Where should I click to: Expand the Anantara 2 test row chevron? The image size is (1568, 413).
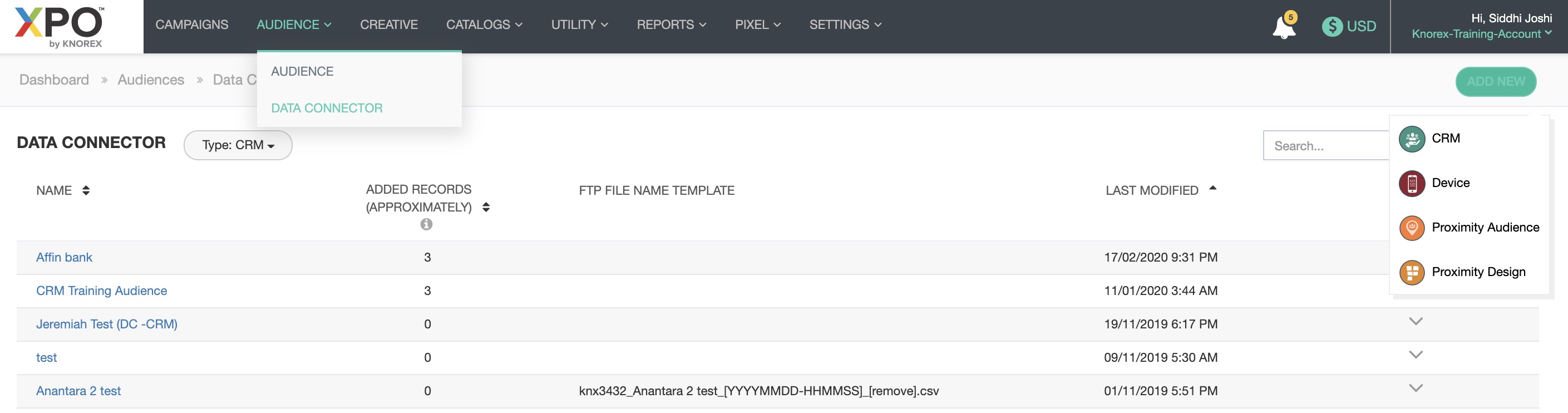tap(1415, 388)
